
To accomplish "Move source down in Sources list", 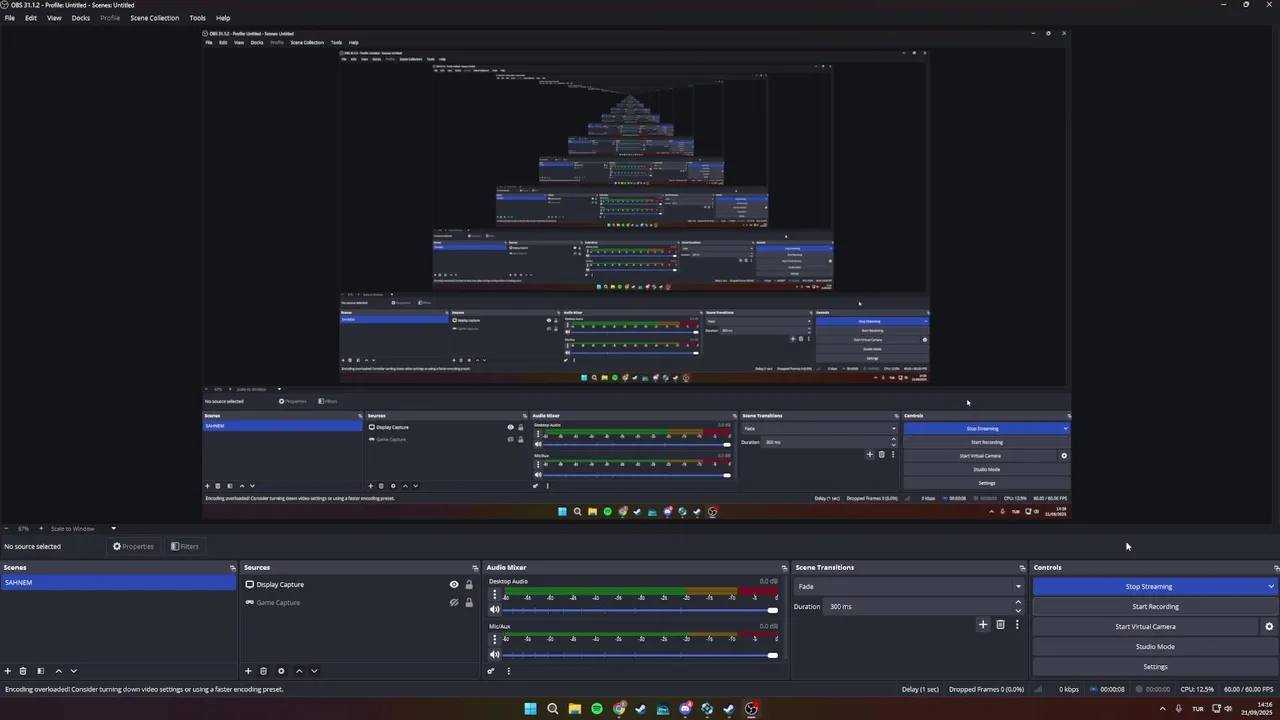I will click(314, 671).
